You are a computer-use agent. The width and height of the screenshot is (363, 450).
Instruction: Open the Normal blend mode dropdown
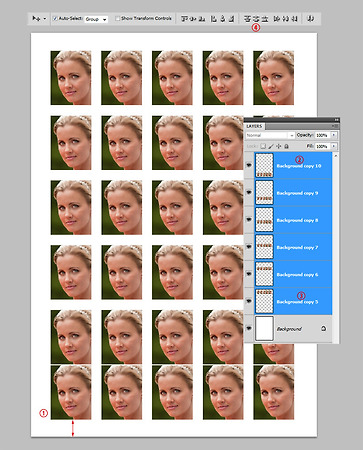tap(270, 135)
